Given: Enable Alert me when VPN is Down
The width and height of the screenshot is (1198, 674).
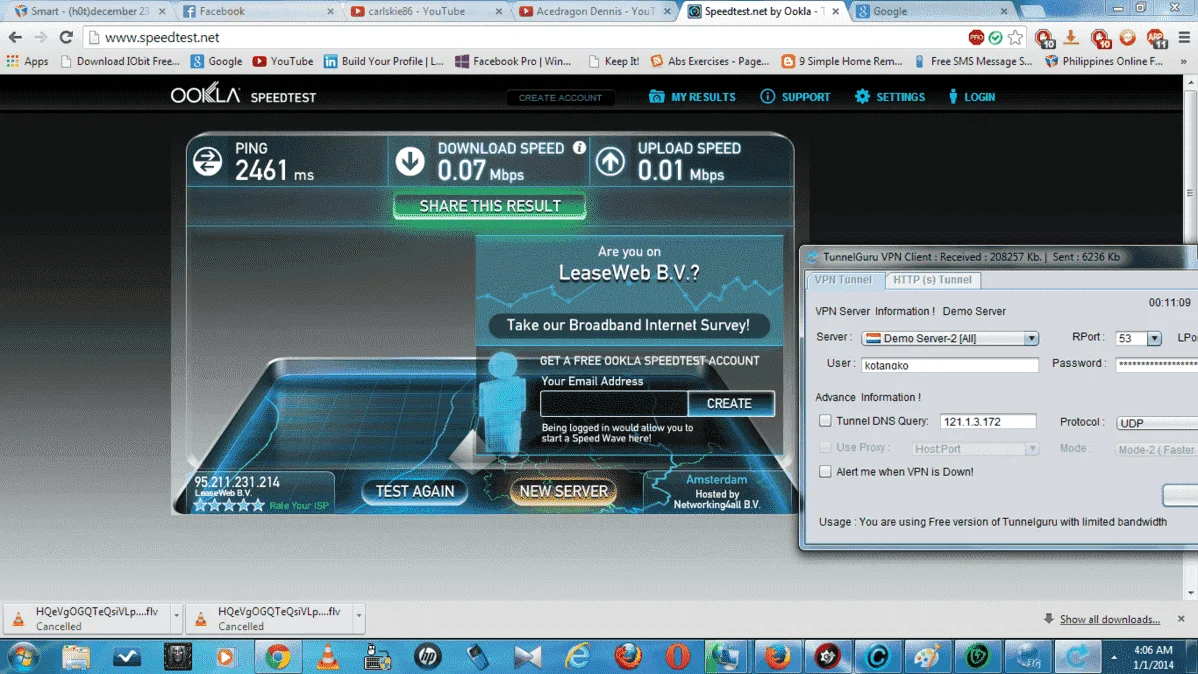Looking at the screenshot, I should (825, 471).
